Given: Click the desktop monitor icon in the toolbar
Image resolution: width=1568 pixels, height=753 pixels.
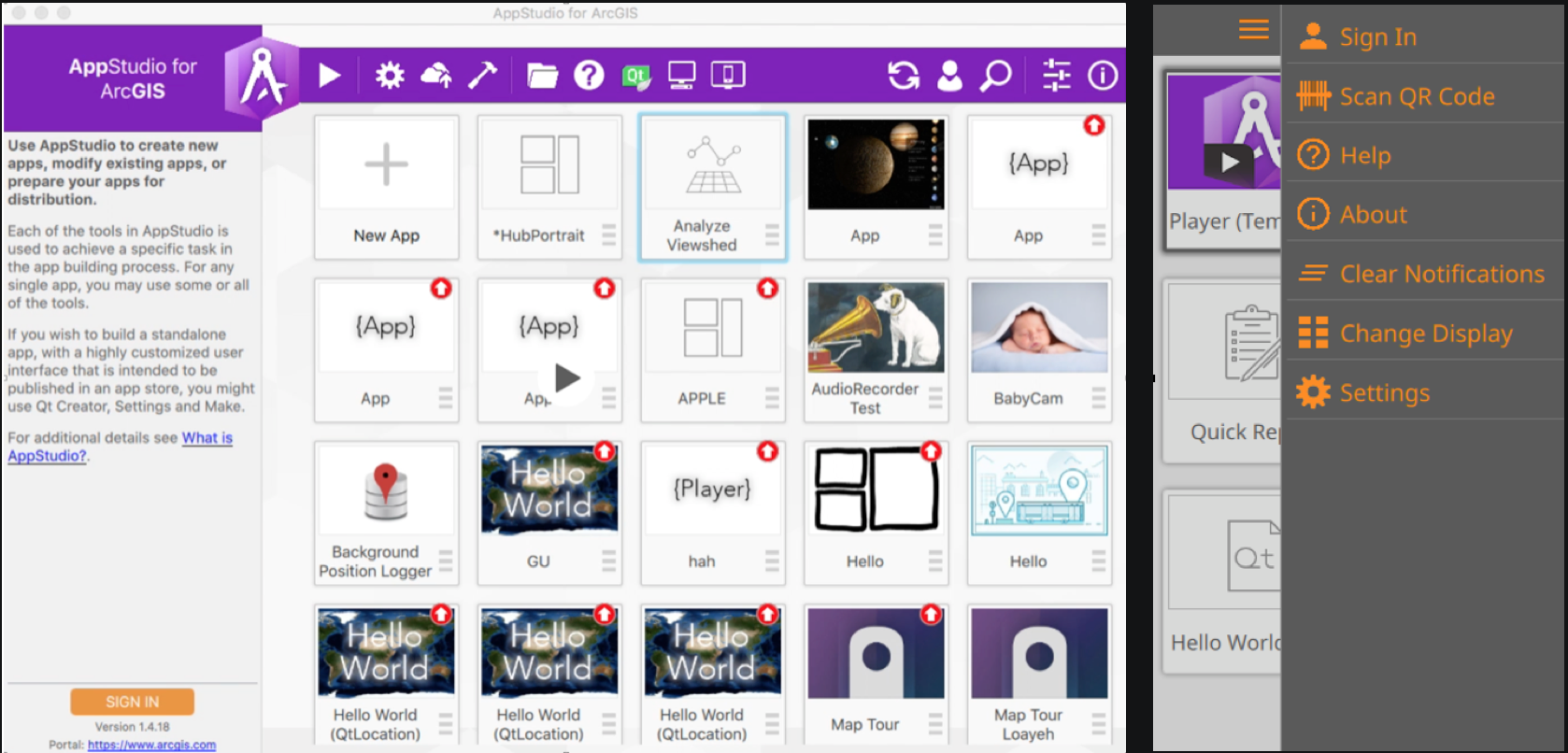Looking at the screenshot, I should click(x=681, y=75).
